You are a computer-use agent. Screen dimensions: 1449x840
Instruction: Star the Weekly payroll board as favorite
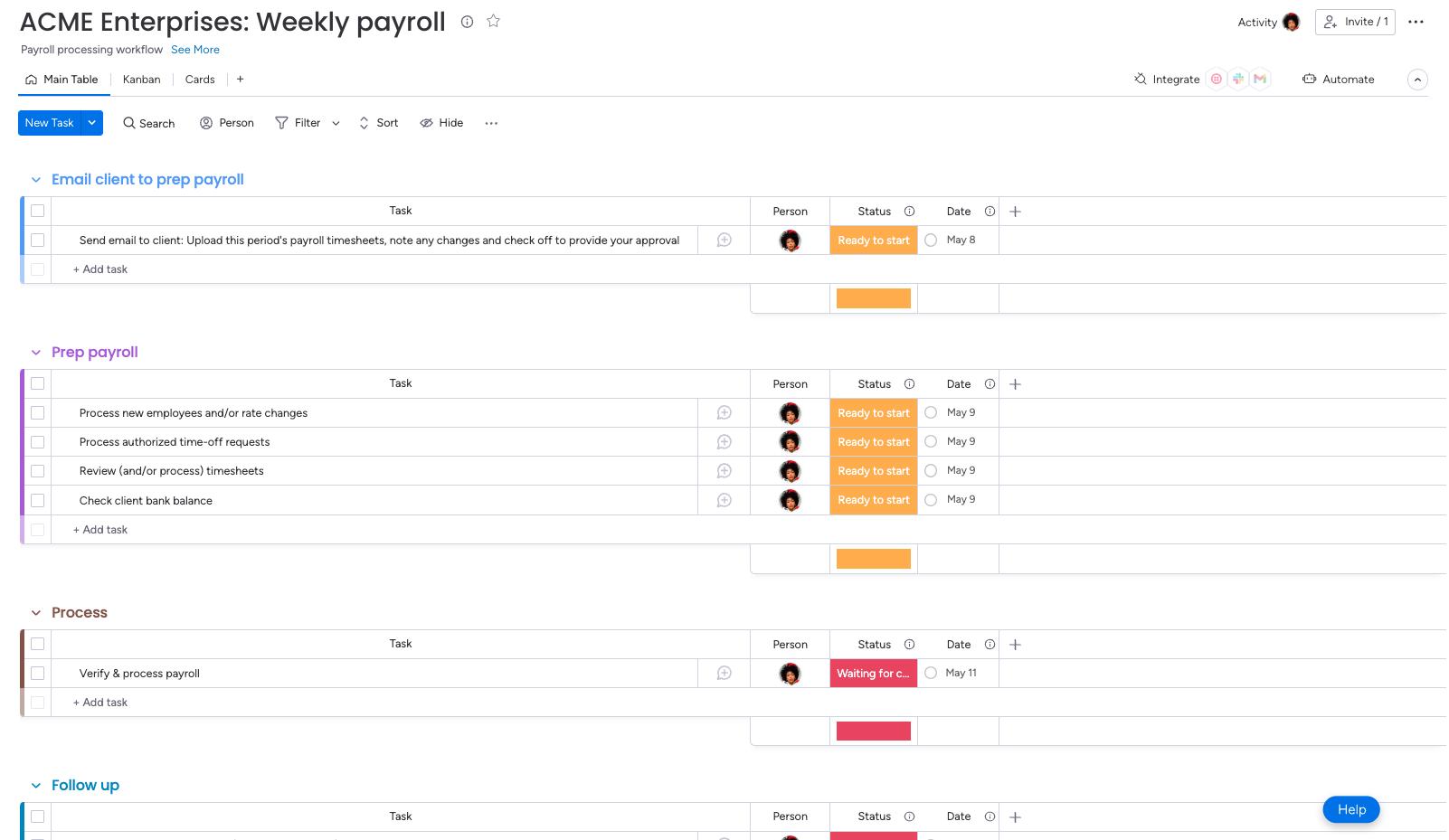pos(494,21)
